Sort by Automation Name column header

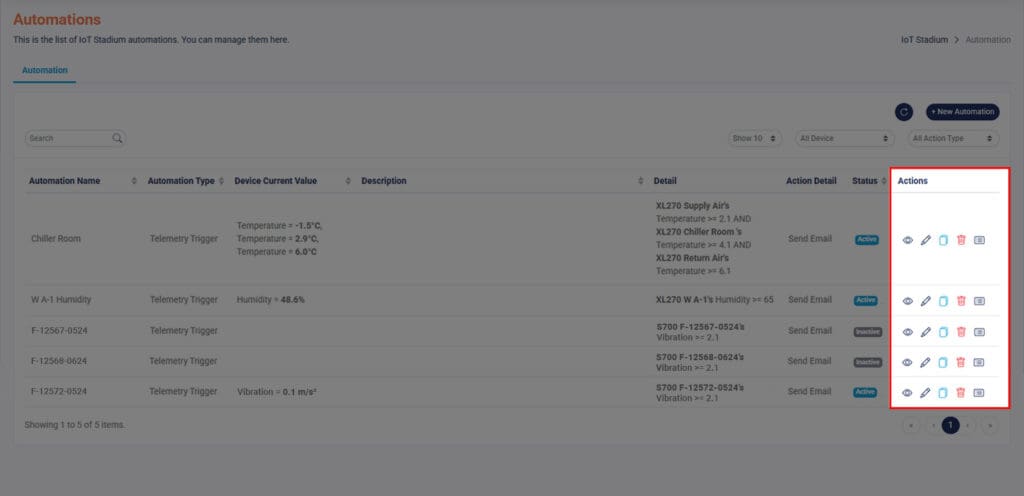tap(65, 181)
